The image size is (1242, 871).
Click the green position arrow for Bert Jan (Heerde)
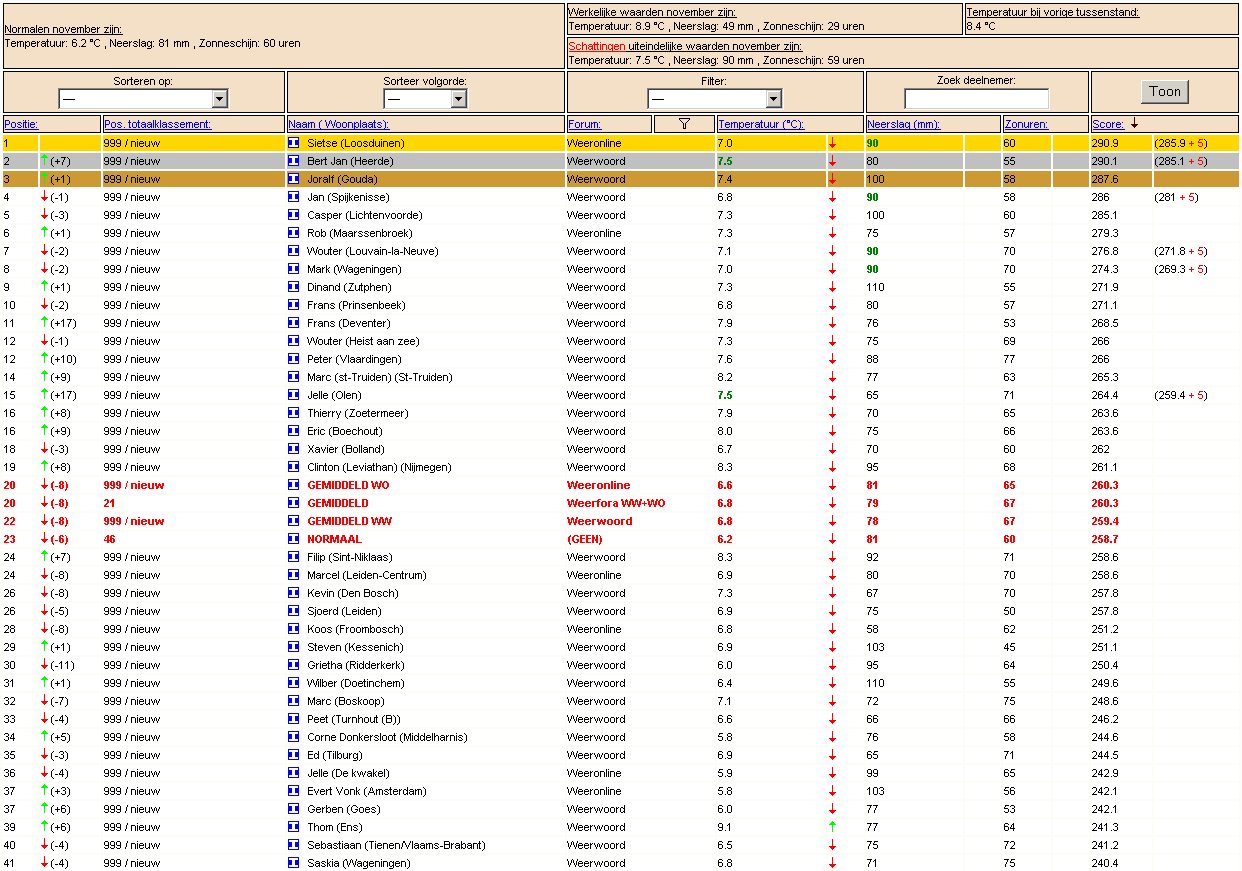click(x=44, y=161)
